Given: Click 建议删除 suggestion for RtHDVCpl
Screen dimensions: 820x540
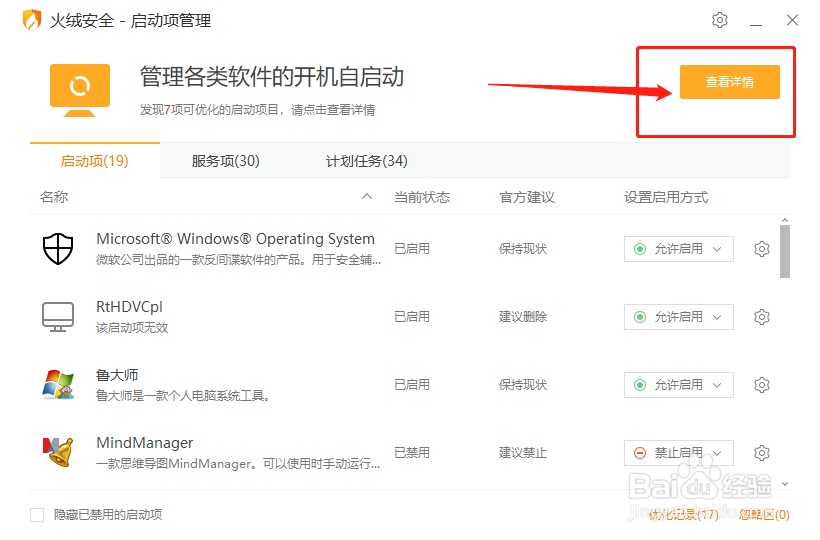Looking at the screenshot, I should 523,317.
